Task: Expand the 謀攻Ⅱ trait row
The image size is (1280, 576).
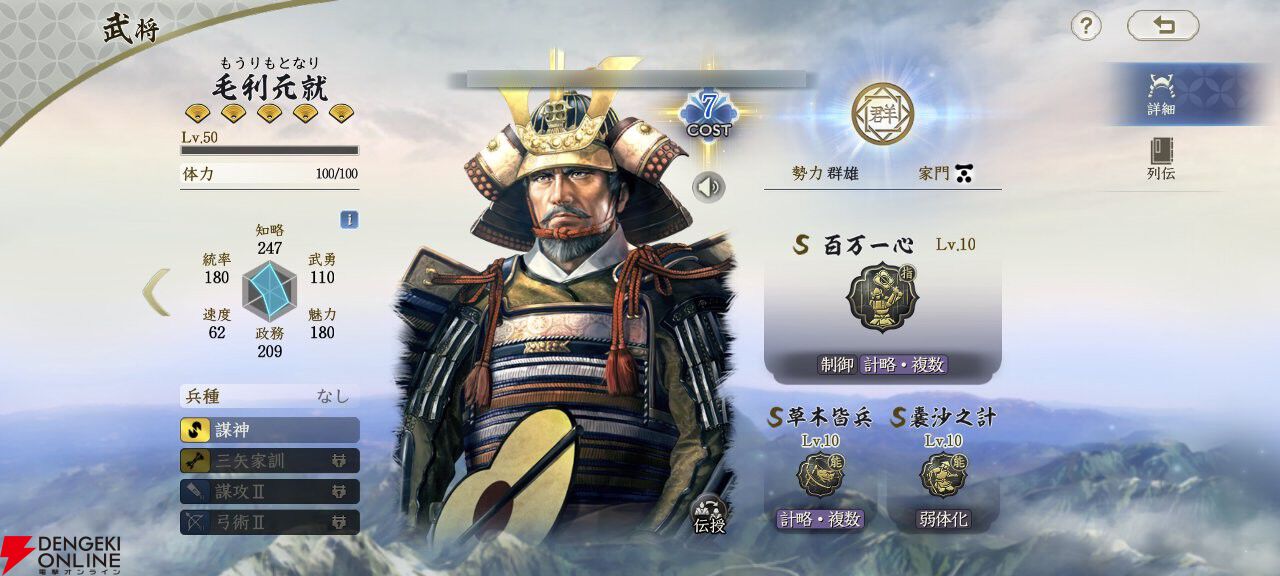Action: (x=270, y=491)
